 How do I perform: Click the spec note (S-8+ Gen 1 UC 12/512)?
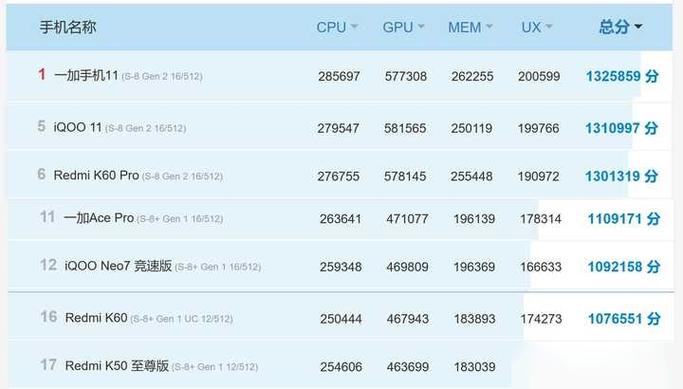[x=182, y=319]
